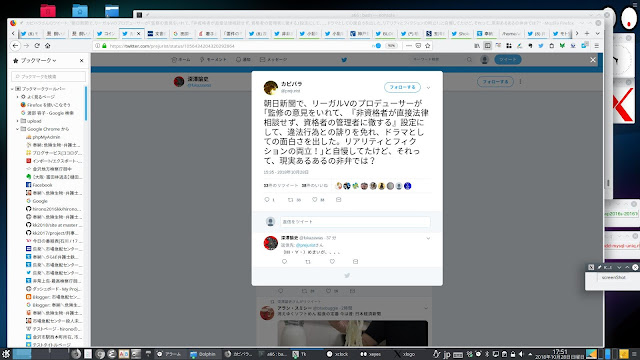Open the xclock task in the taskbar
The width and height of the screenshot is (640, 360).
337,354
